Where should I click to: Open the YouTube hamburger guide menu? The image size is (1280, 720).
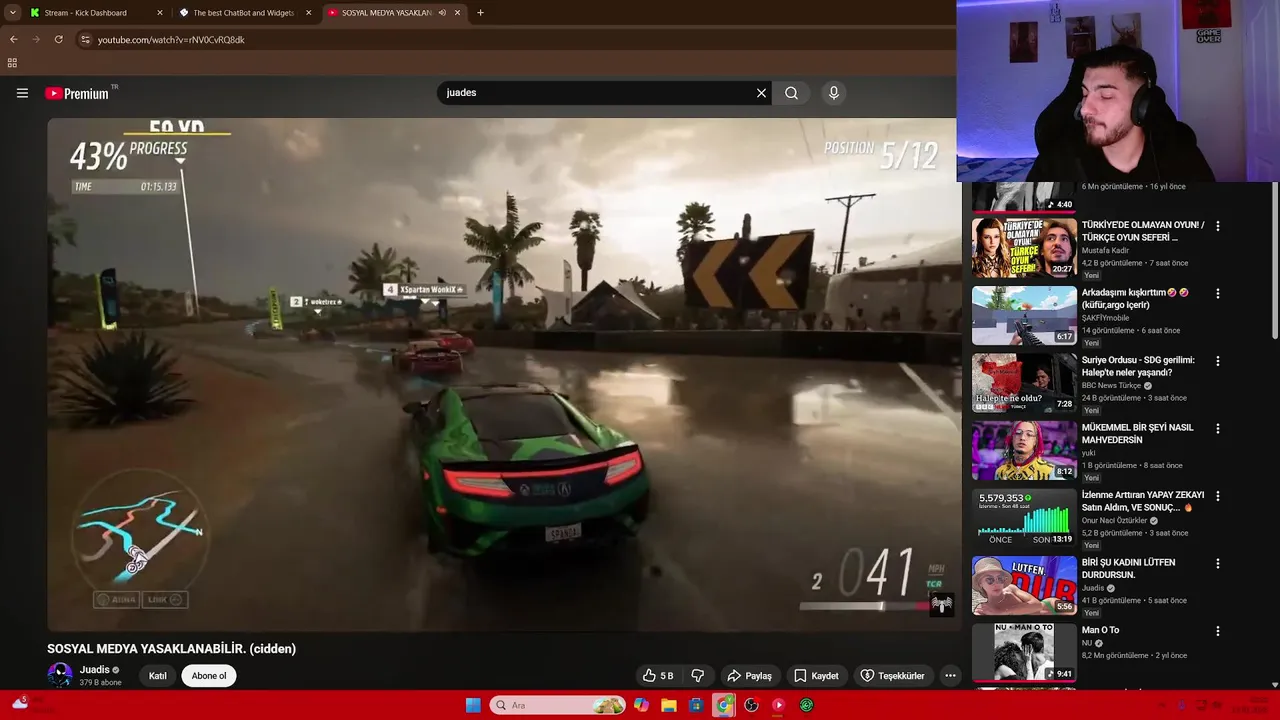click(22, 93)
